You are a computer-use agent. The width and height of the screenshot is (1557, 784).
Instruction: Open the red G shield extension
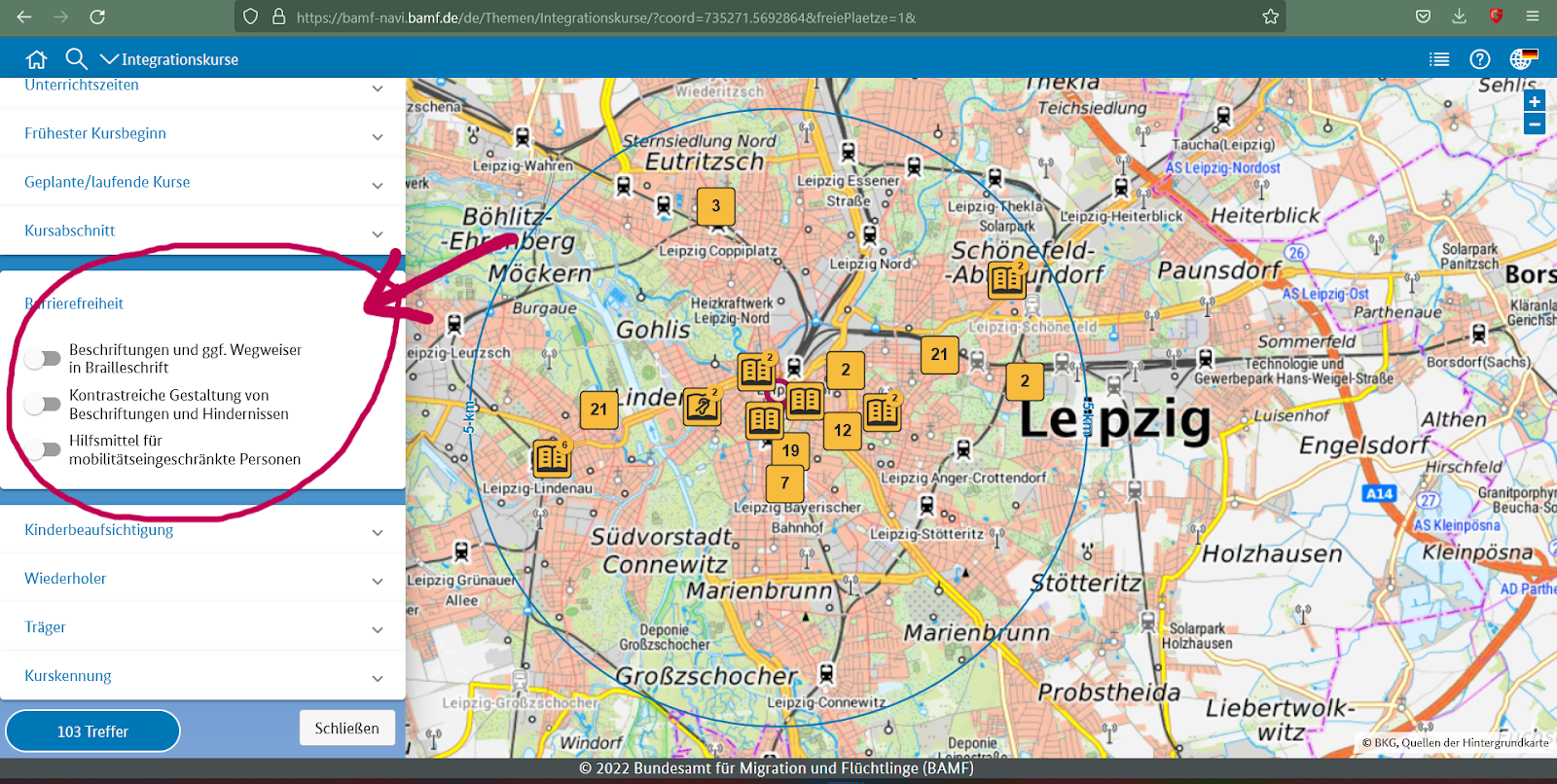point(1496,17)
